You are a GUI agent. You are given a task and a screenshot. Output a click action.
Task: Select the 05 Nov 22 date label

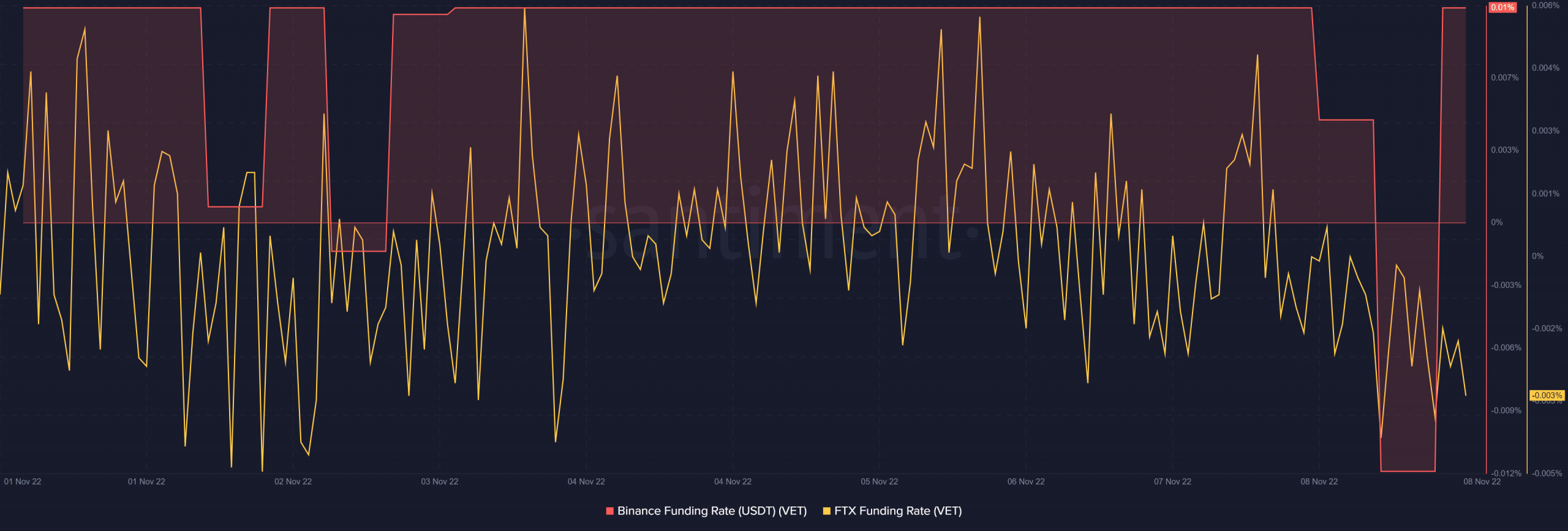point(879,481)
